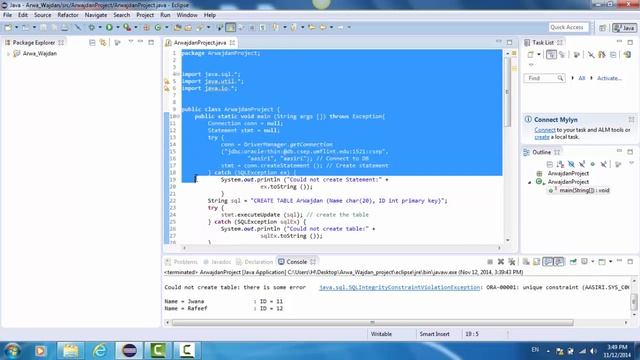Expand the Arwa_Wajdan project tree node

click(x=8, y=53)
